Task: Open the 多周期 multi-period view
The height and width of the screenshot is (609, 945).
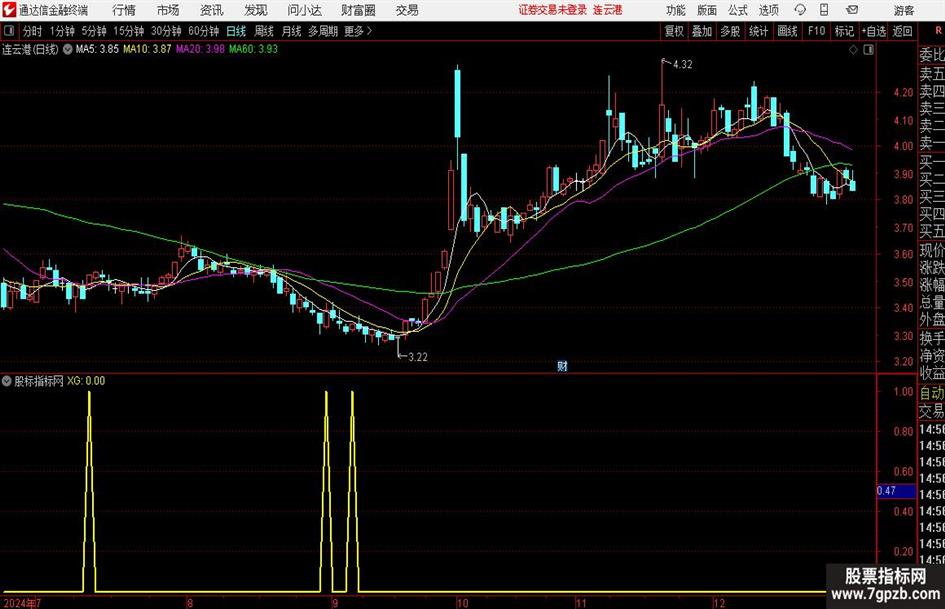Action: 323,31
